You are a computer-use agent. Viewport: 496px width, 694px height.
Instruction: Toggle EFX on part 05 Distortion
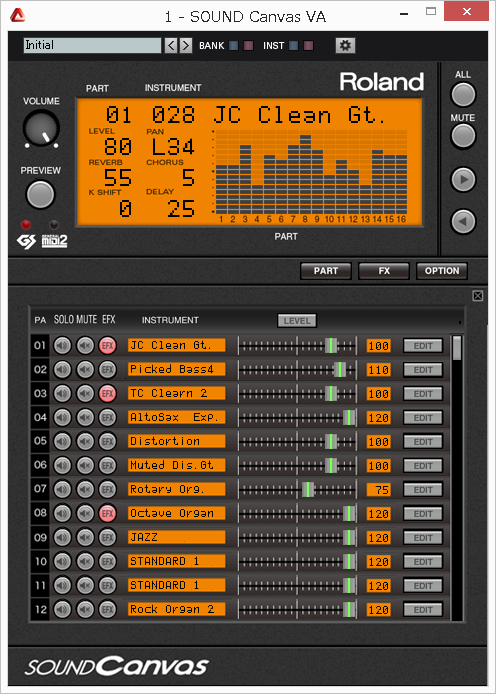[108, 441]
